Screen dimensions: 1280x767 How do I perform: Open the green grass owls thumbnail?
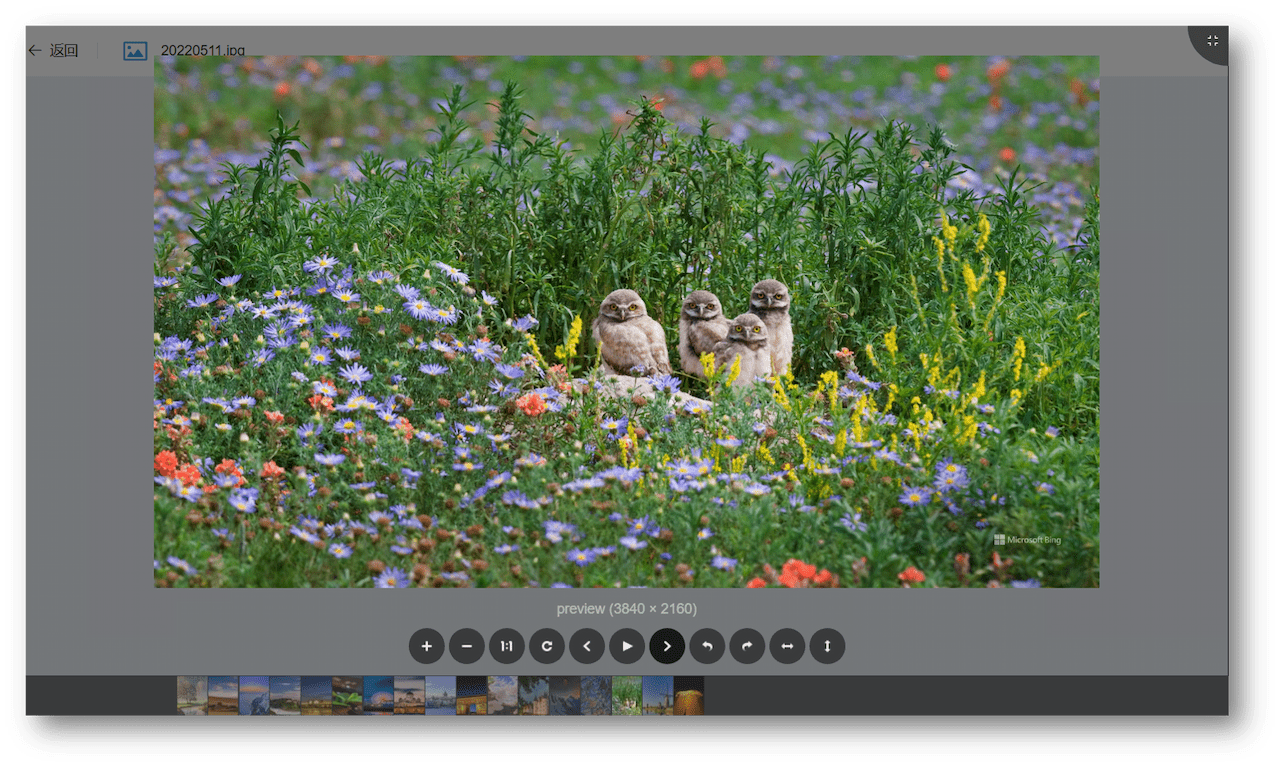[x=627, y=695]
